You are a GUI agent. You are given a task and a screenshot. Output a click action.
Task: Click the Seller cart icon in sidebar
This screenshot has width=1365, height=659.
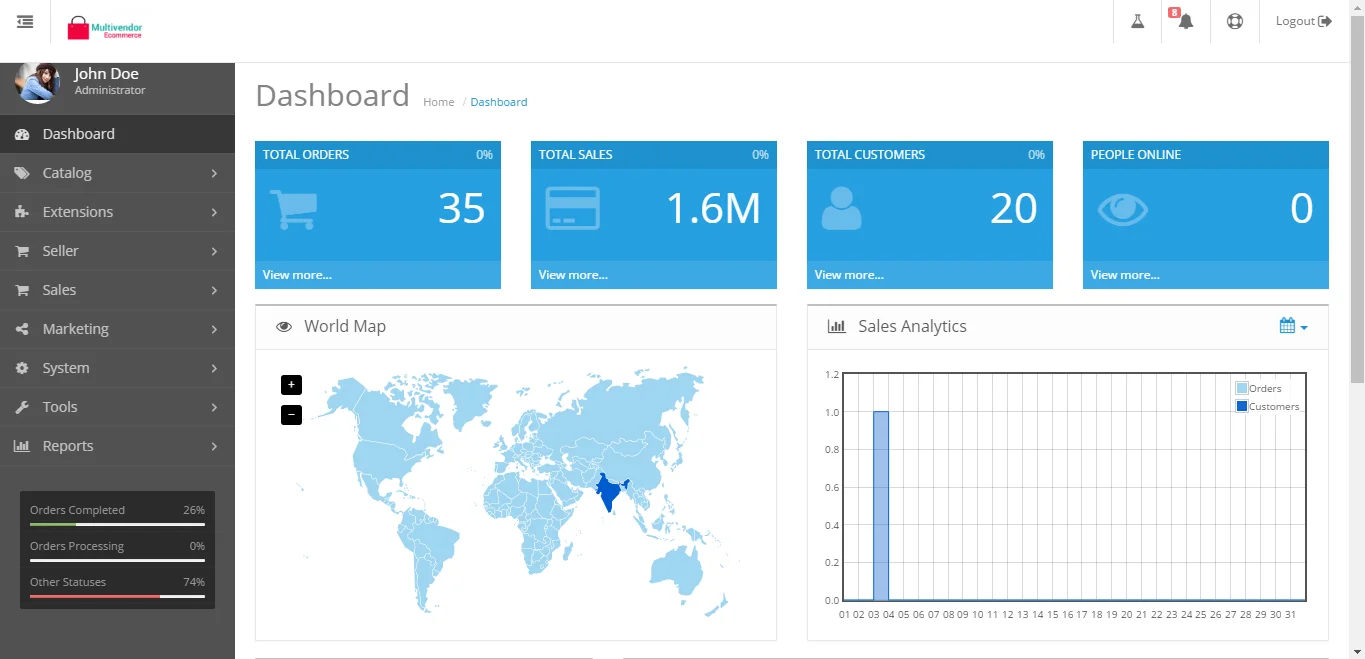click(22, 251)
